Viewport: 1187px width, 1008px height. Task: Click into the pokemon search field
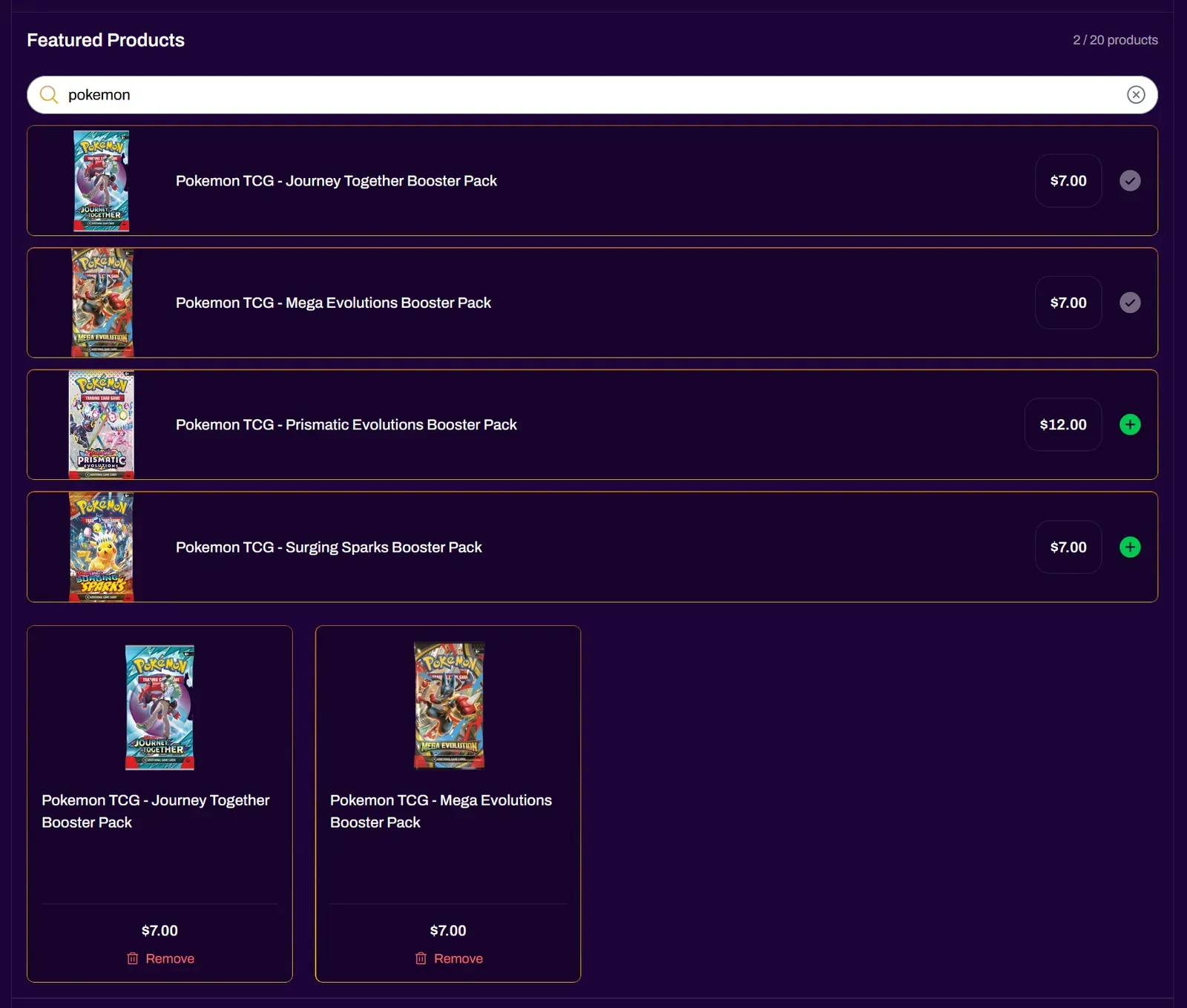tap(592, 95)
